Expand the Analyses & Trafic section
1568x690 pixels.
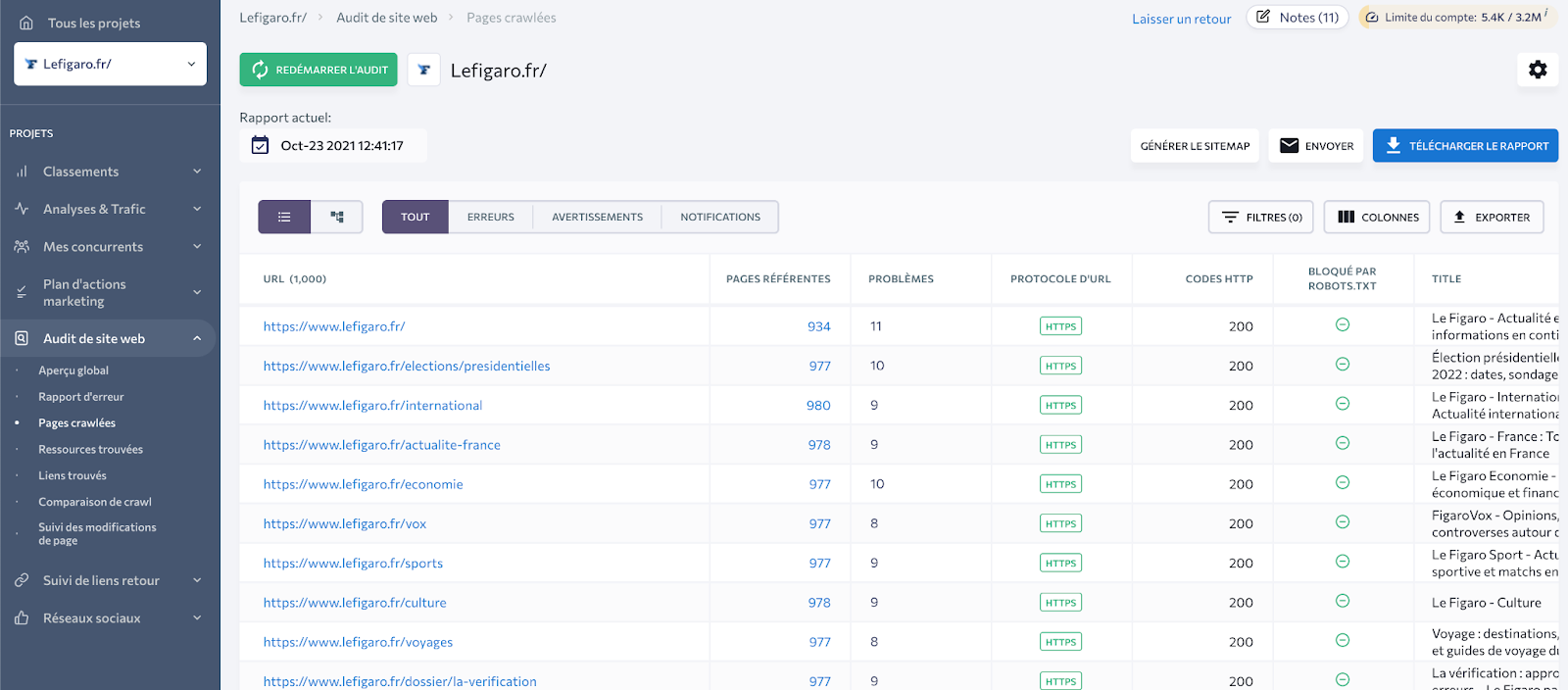coord(197,209)
